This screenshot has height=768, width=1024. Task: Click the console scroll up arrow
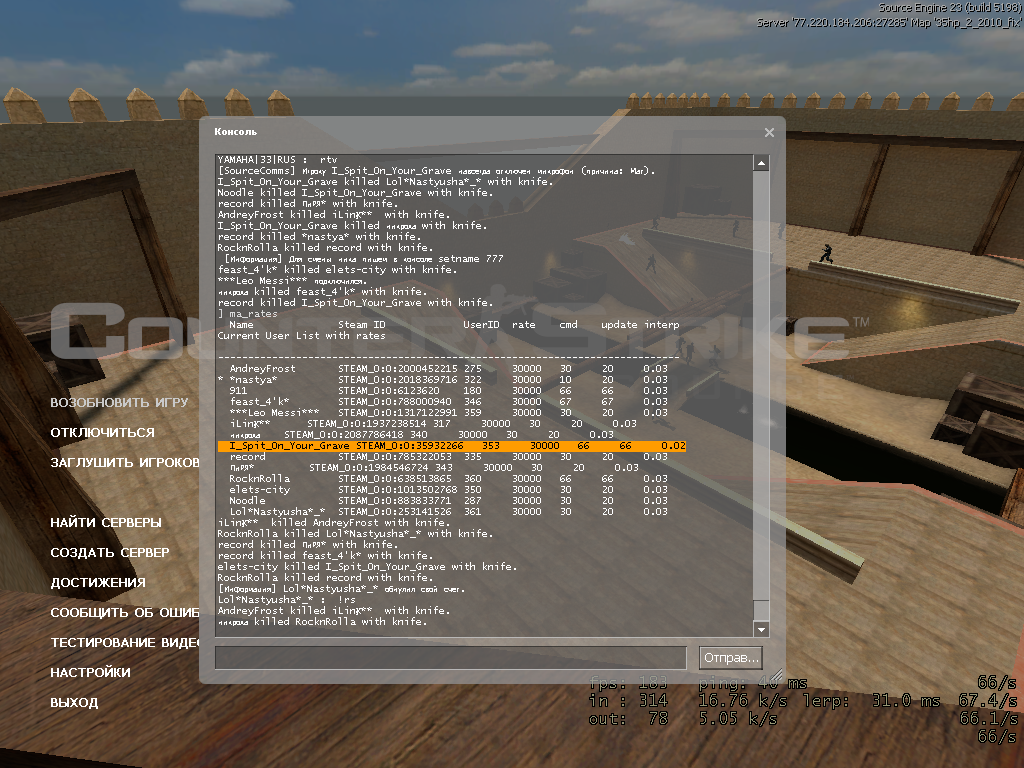pyautogui.click(x=761, y=163)
